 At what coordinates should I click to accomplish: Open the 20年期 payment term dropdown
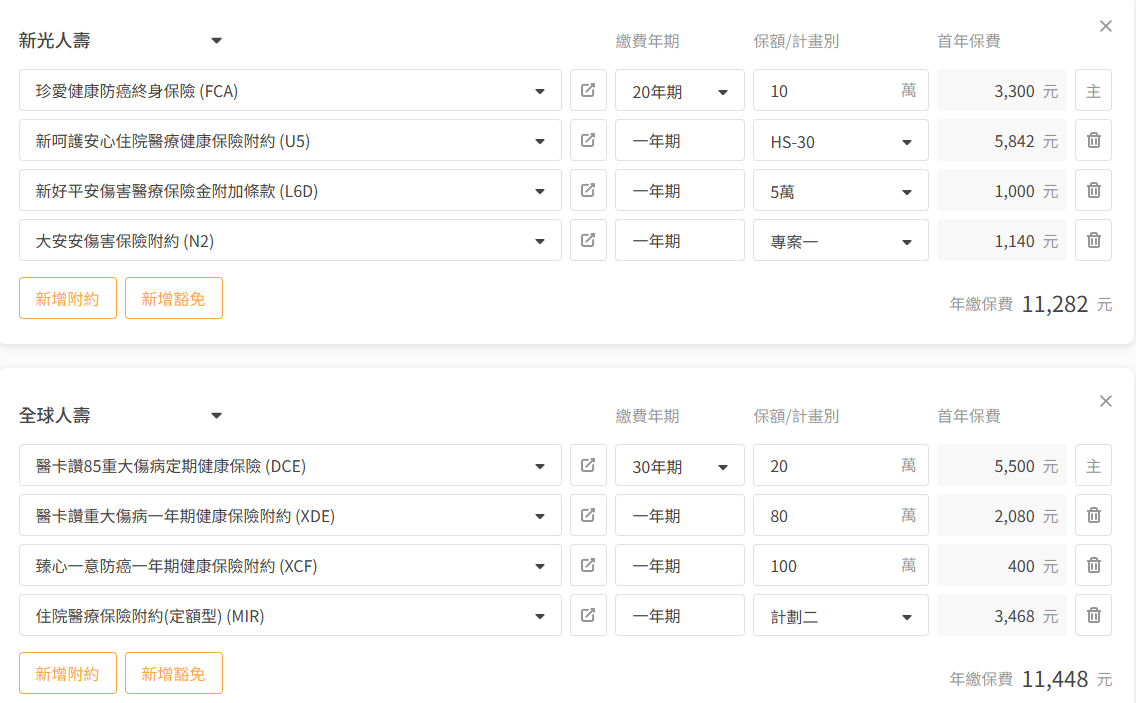[680, 91]
